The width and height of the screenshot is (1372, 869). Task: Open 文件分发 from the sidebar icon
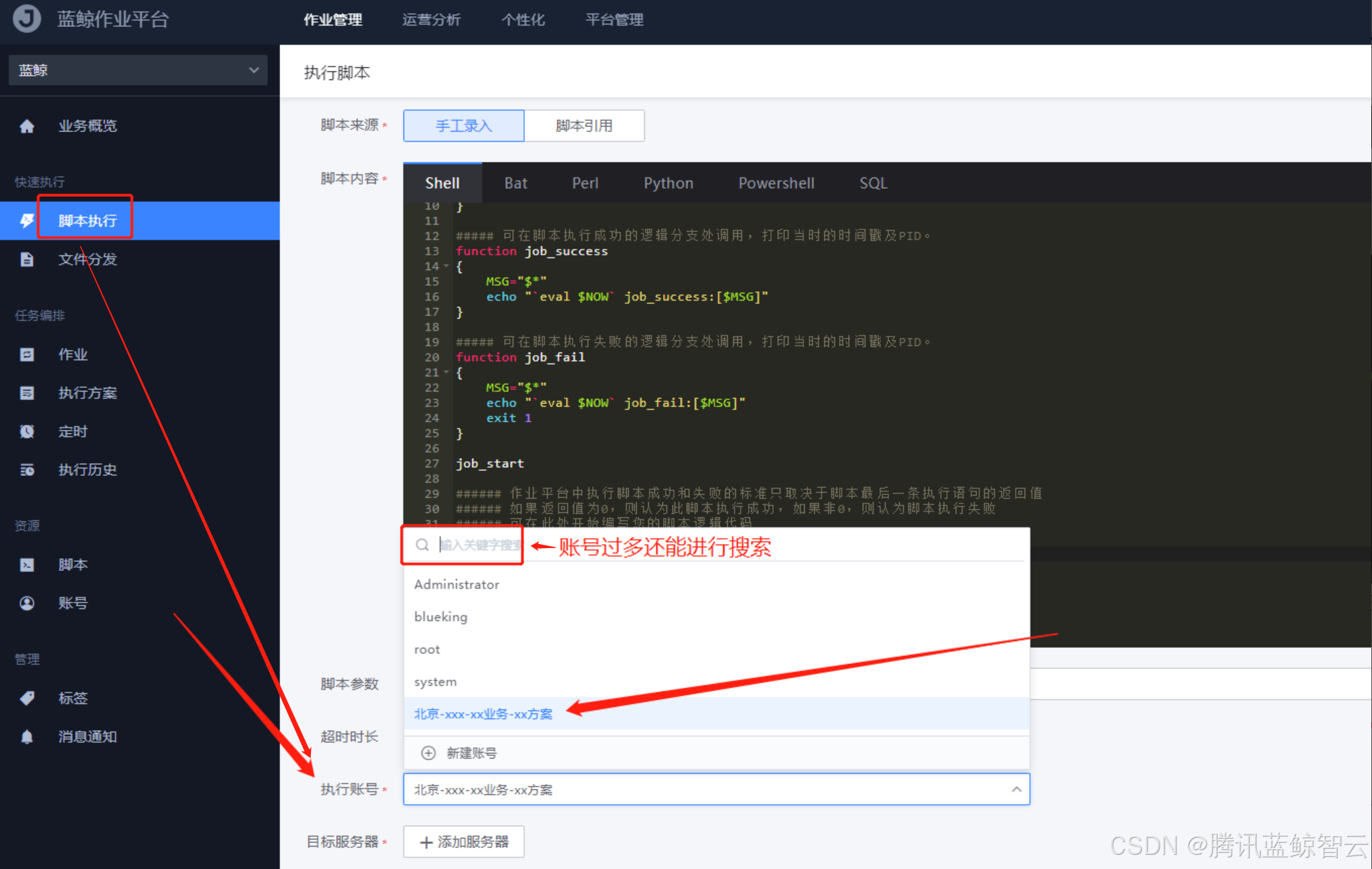pyautogui.click(x=27, y=260)
